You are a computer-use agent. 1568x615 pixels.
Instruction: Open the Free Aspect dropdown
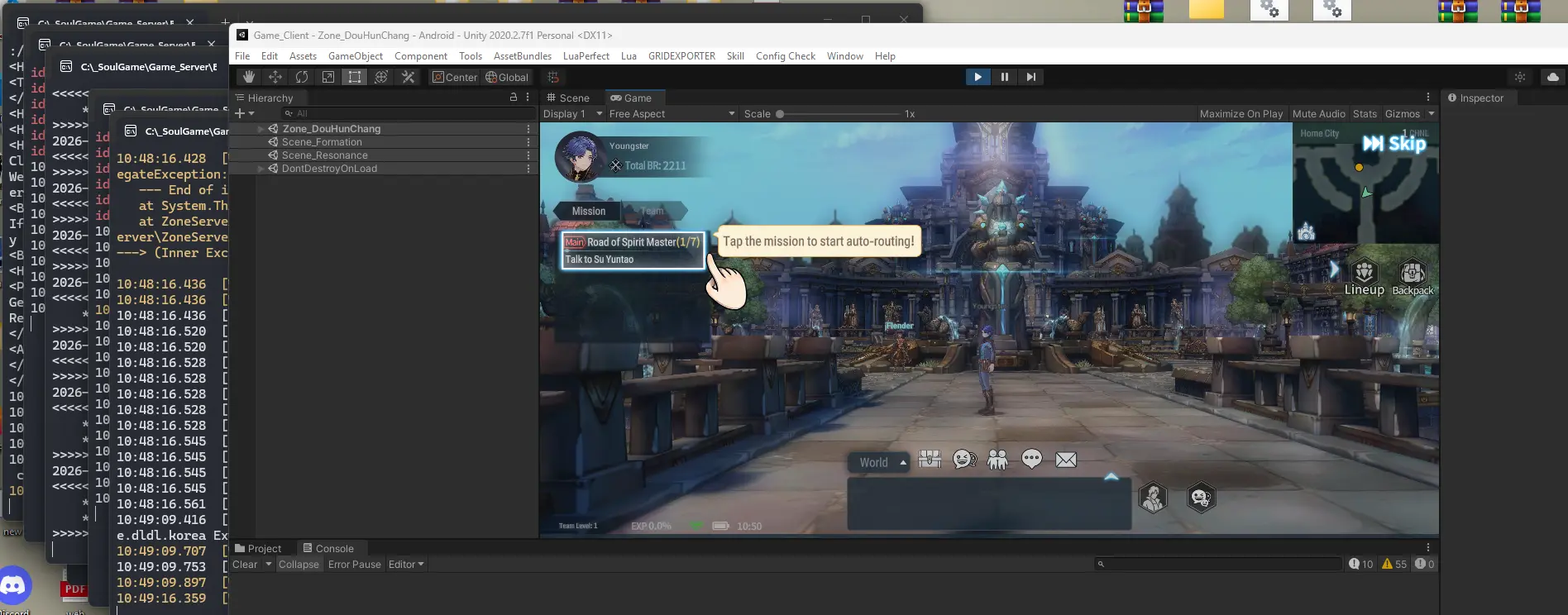(x=672, y=114)
